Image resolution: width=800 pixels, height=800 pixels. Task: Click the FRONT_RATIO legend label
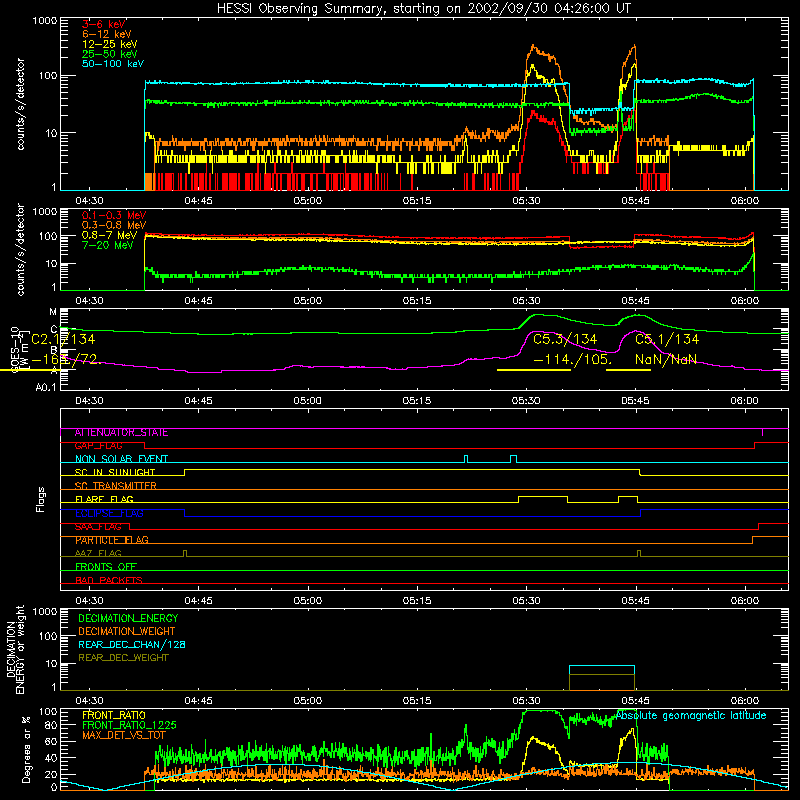click(114, 715)
